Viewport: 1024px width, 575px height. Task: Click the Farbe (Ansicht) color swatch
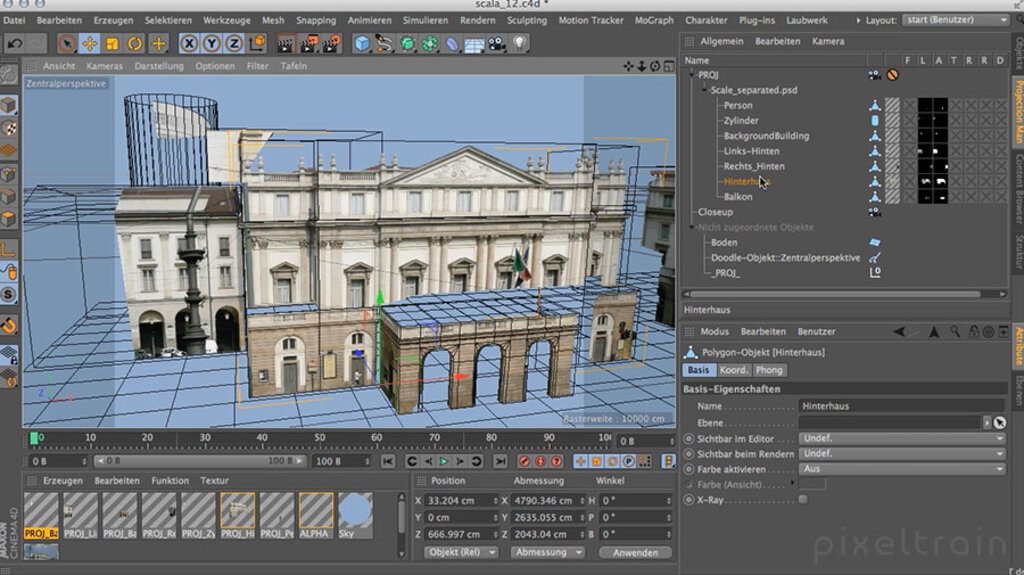(x=812, y=484)
